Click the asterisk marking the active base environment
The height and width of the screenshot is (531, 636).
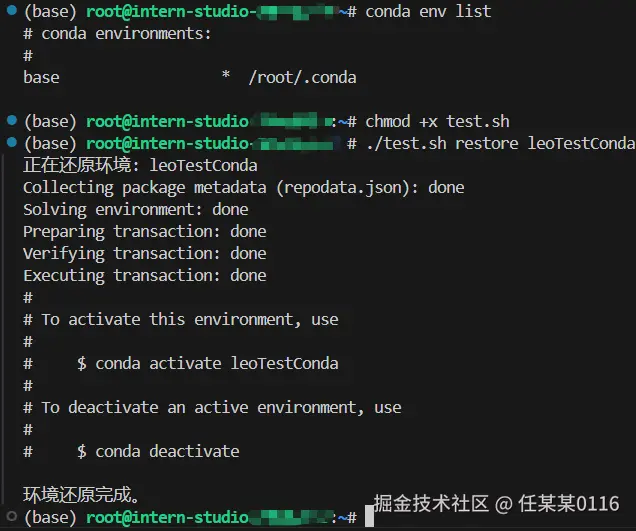click(226, 76)
